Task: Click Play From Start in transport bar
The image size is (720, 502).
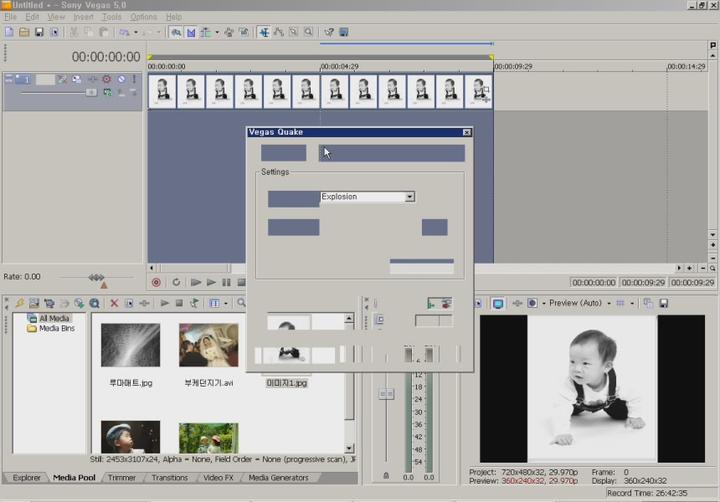Action: point(196,282)
